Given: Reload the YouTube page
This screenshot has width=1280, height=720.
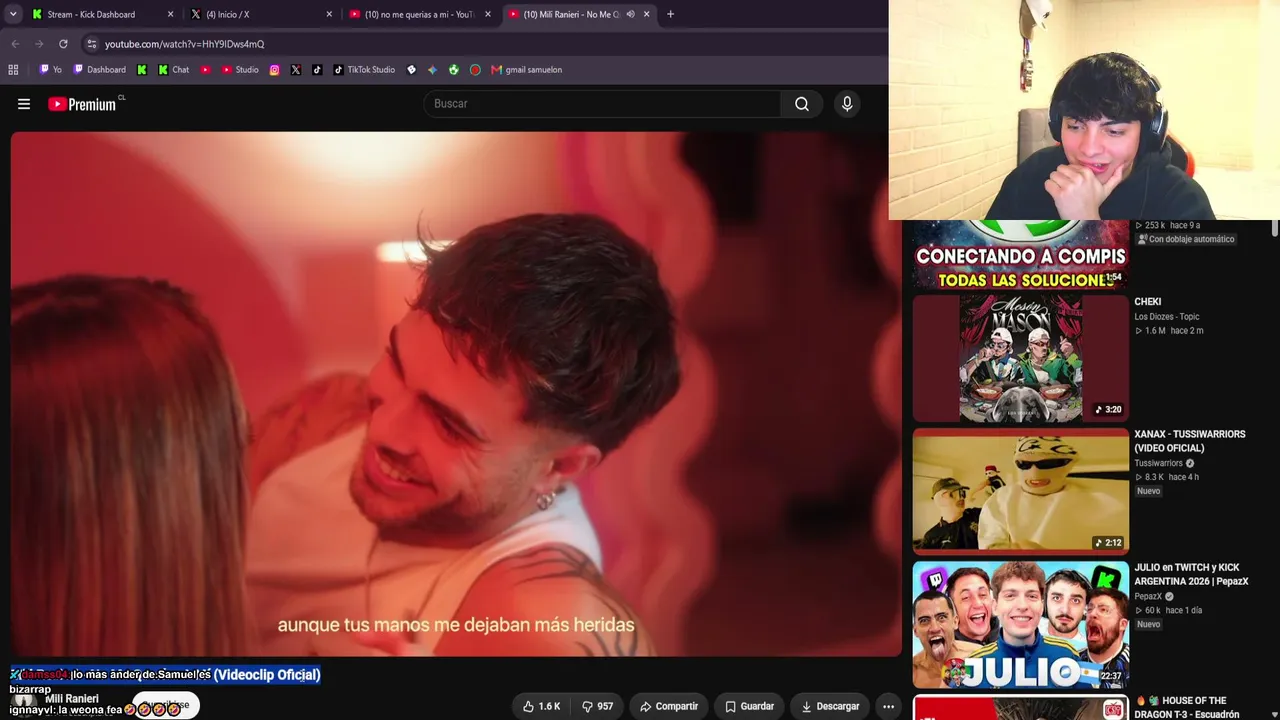Looking at the screenshot, I should (x=63, y=44).
